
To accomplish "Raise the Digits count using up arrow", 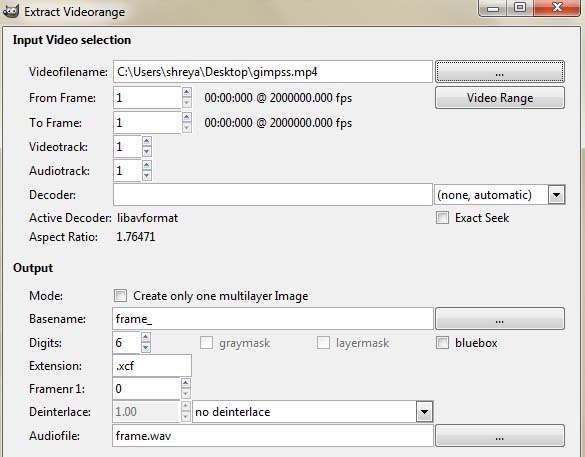I will (x=146, y=337).
